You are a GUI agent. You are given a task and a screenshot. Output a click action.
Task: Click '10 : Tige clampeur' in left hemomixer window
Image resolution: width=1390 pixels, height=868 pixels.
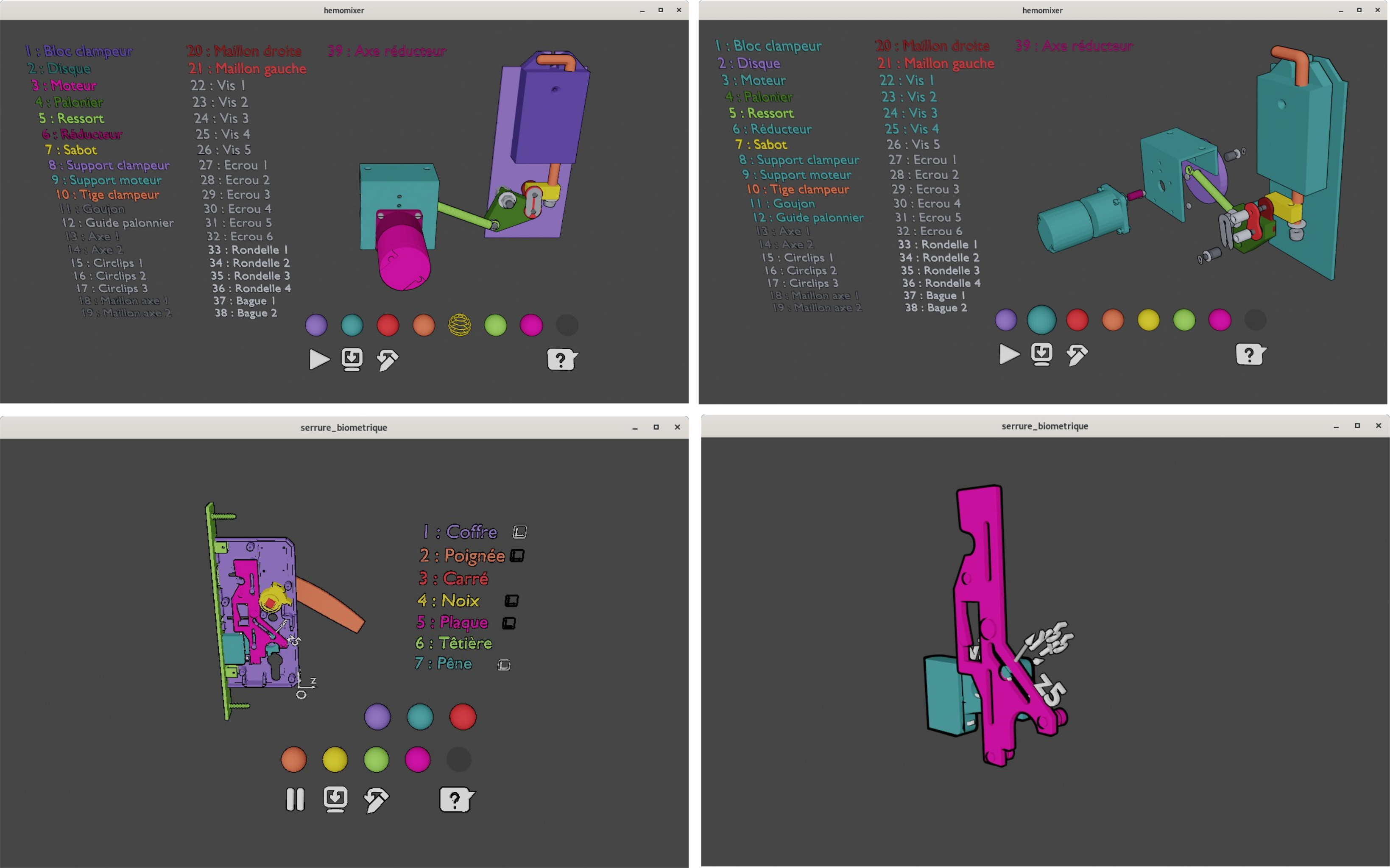[107, 195]
